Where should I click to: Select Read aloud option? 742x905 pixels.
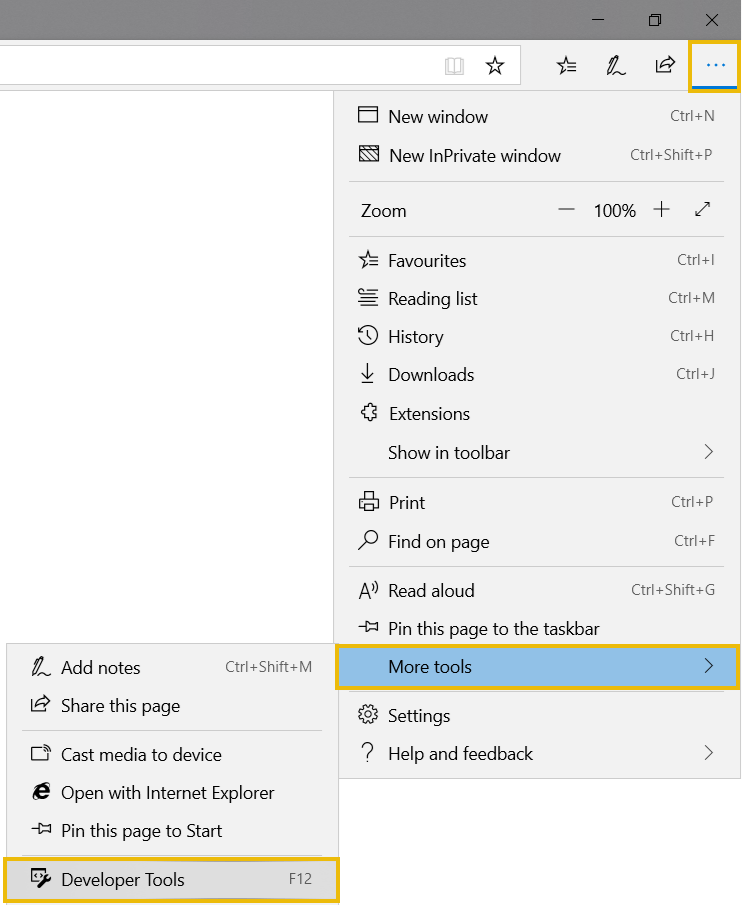point(431,591)
